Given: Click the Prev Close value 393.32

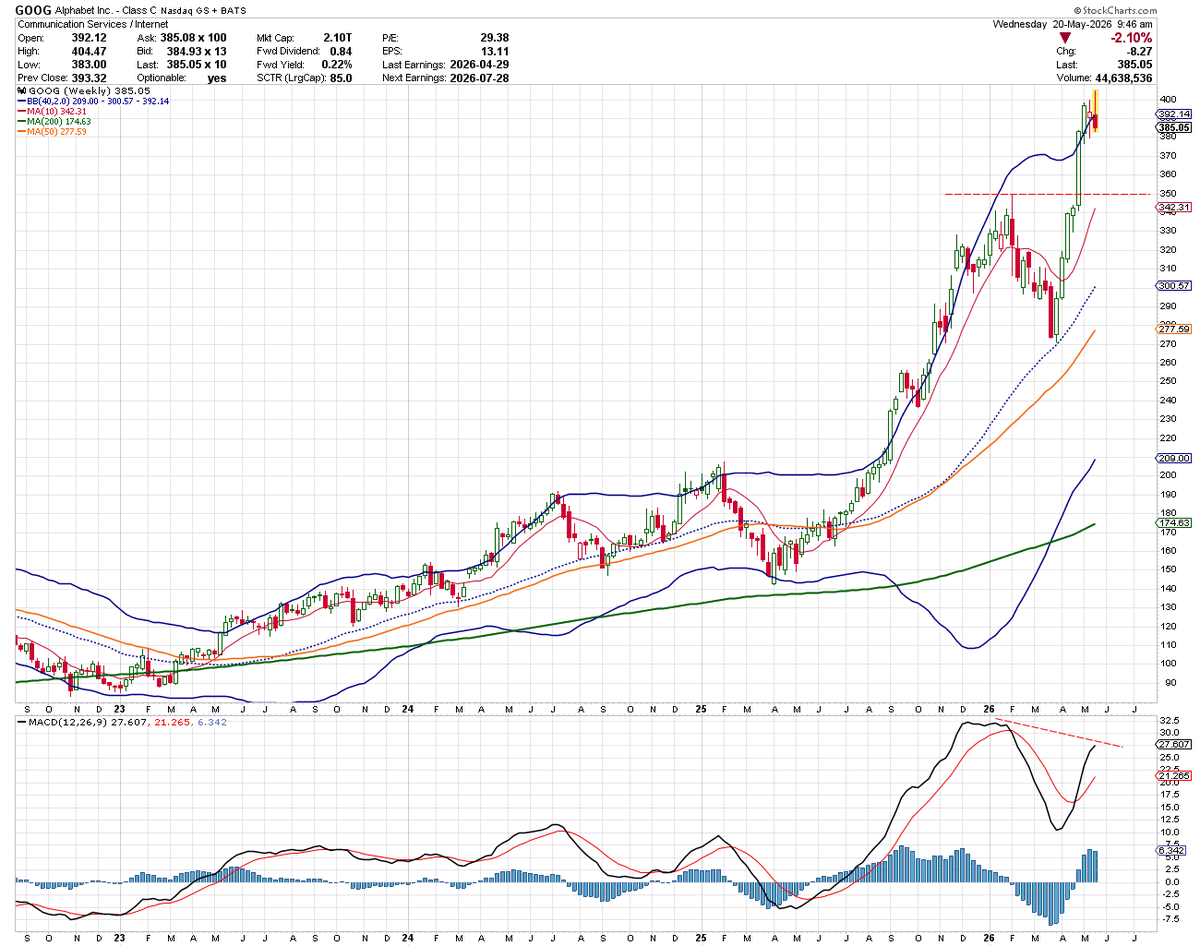Looking at the screenshot, I should click(90, 78).
